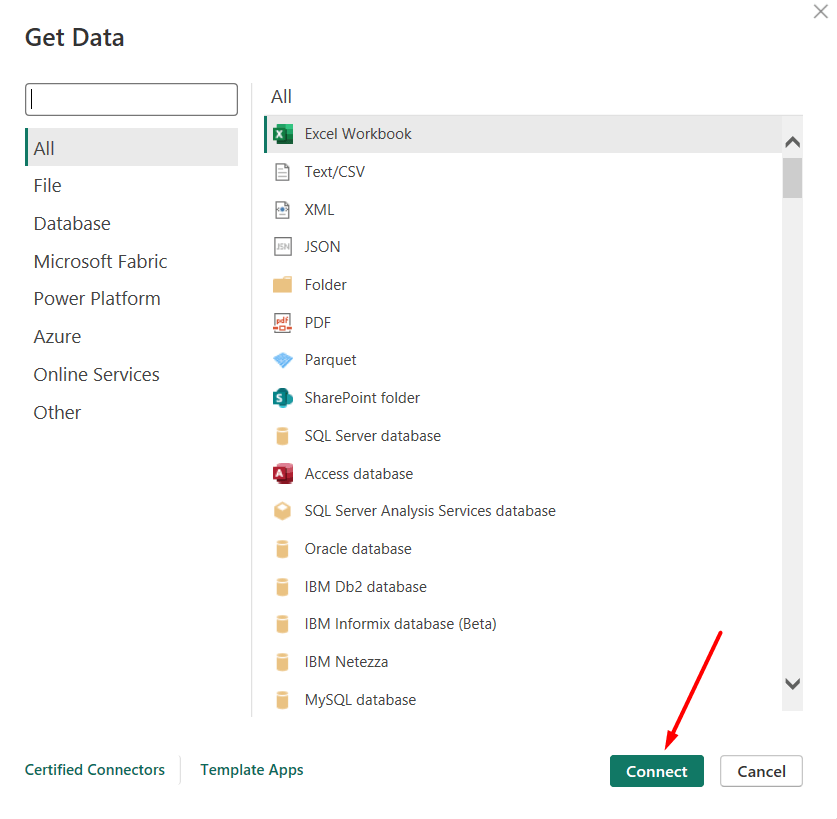The height and width of the screenshot is (819, 837).
Task: Click the Excel Workbook icon
Action: 282,134
